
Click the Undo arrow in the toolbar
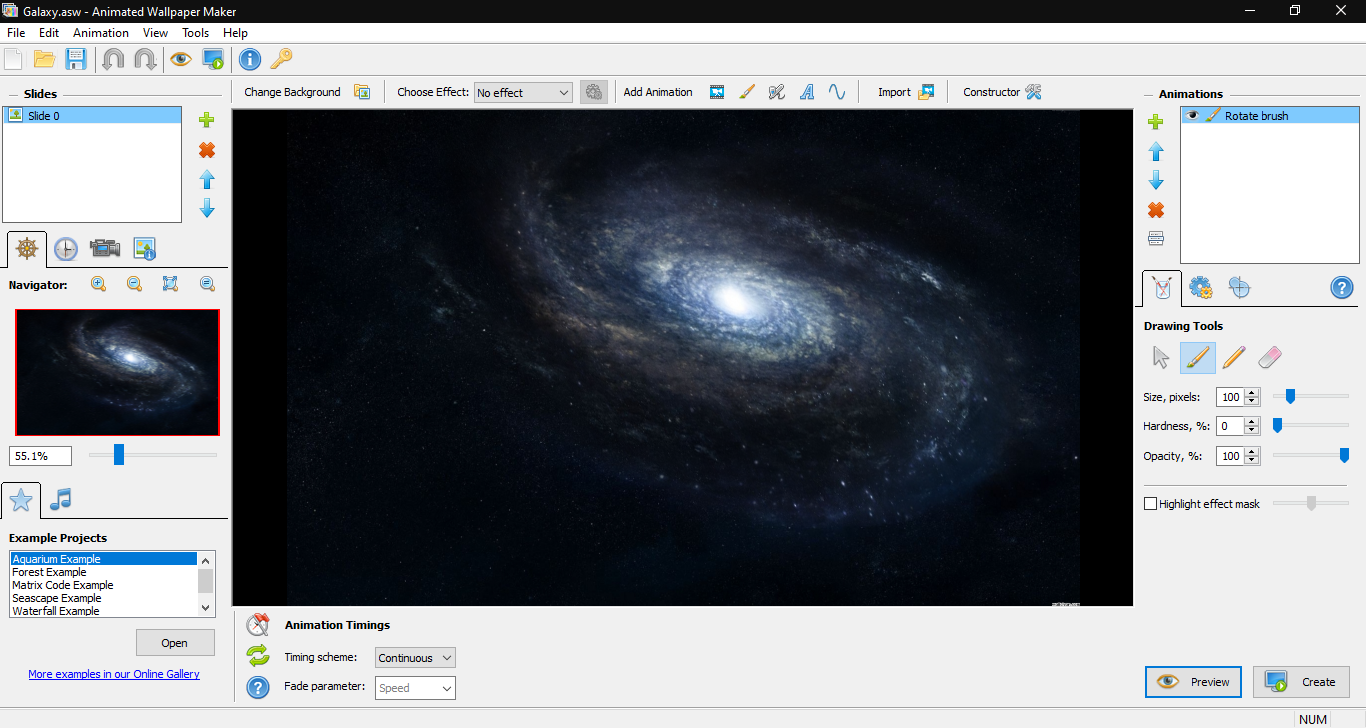(114, 58)
